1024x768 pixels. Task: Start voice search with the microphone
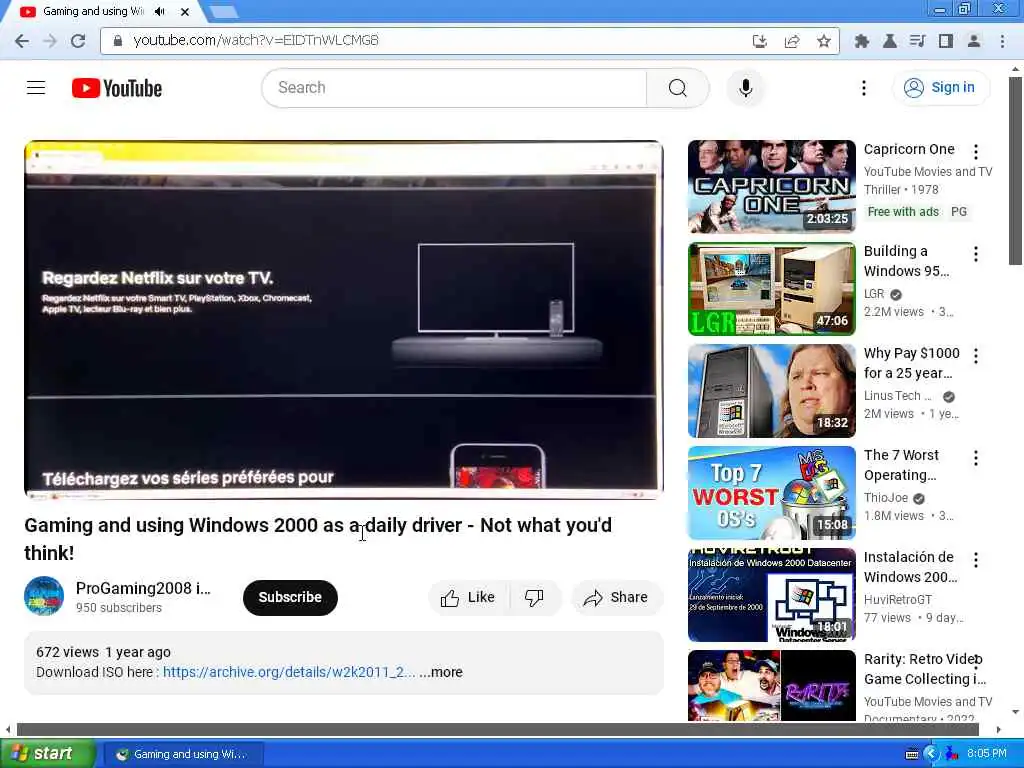pyautogui.click(x=745, y=88)
